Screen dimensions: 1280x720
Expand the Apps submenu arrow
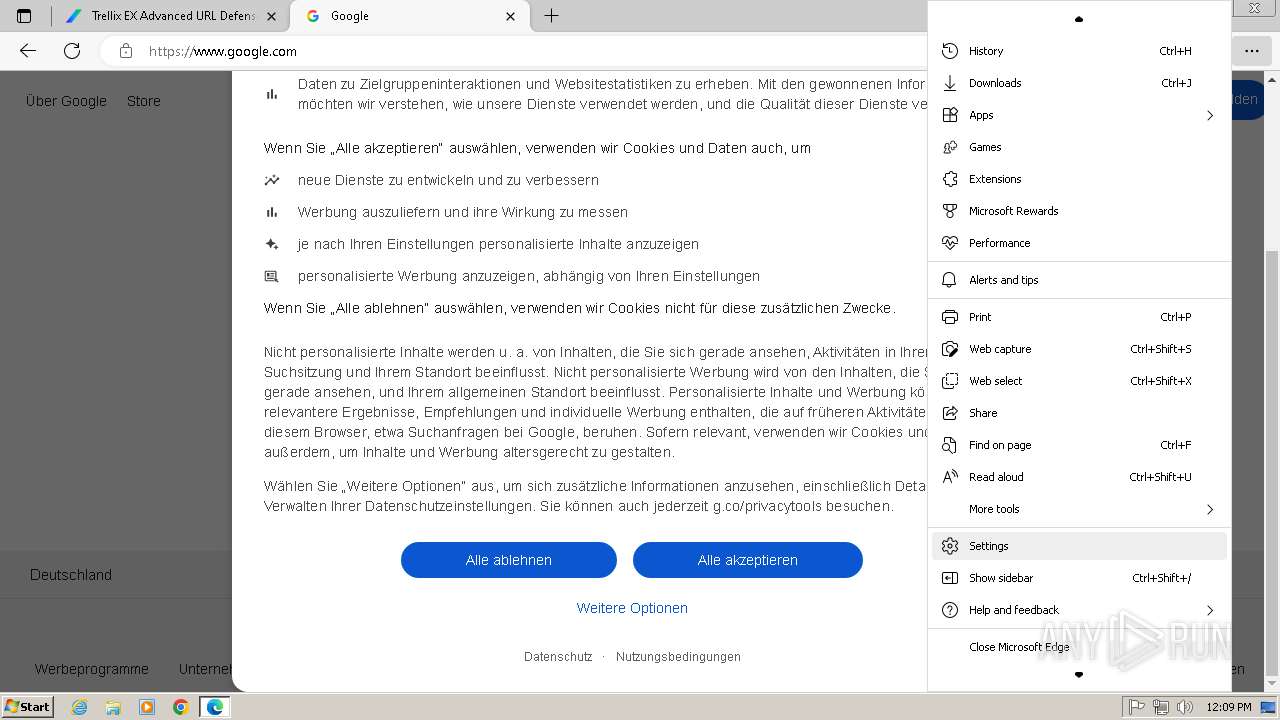[1209, 115]
